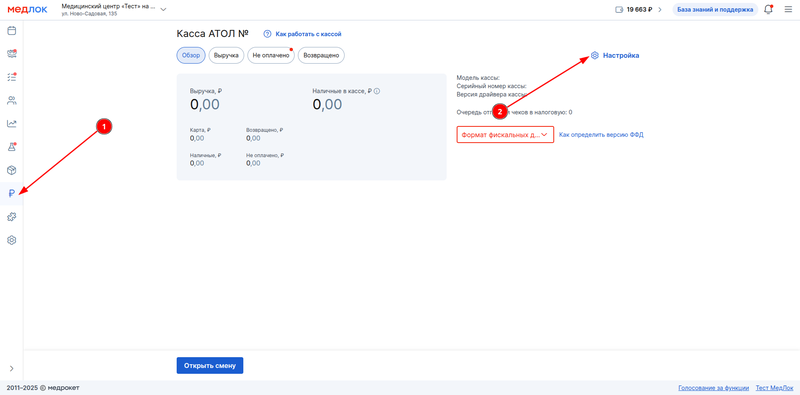Select the Возвращено tab
This screenshot has height=395, width=800.
point(321,55)
